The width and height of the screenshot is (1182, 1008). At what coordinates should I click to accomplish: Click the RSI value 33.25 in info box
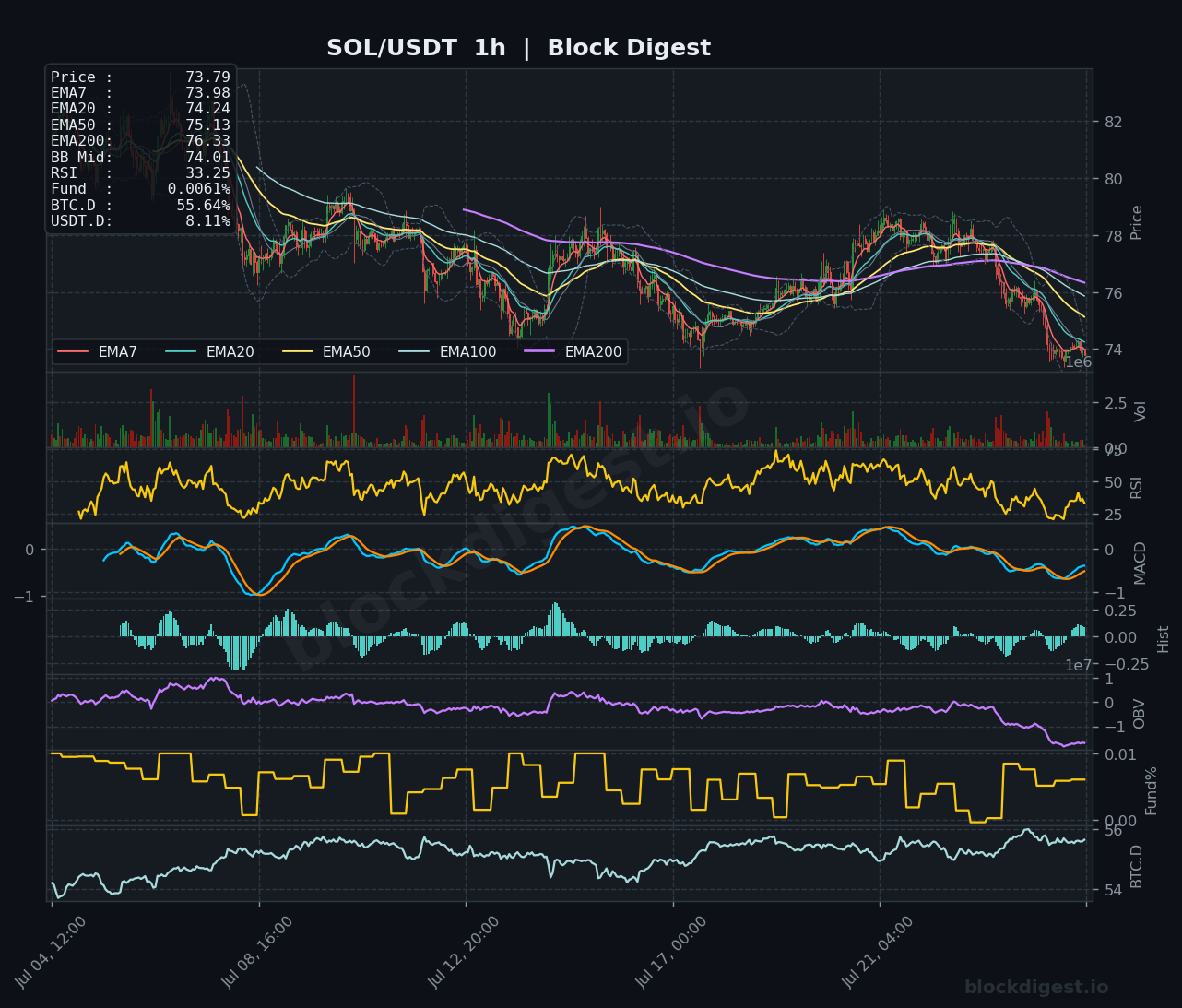[207, 173]
